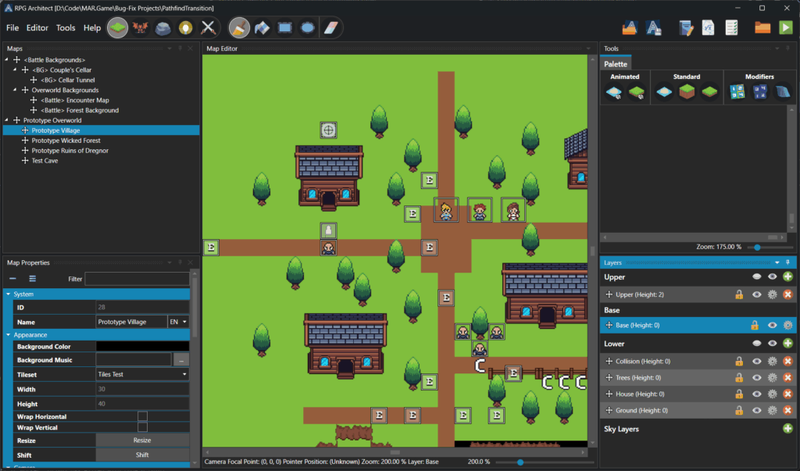800x471 pixels.
Task: Hide the Trees layer via eye icon
Action: [x=757, y=377]
